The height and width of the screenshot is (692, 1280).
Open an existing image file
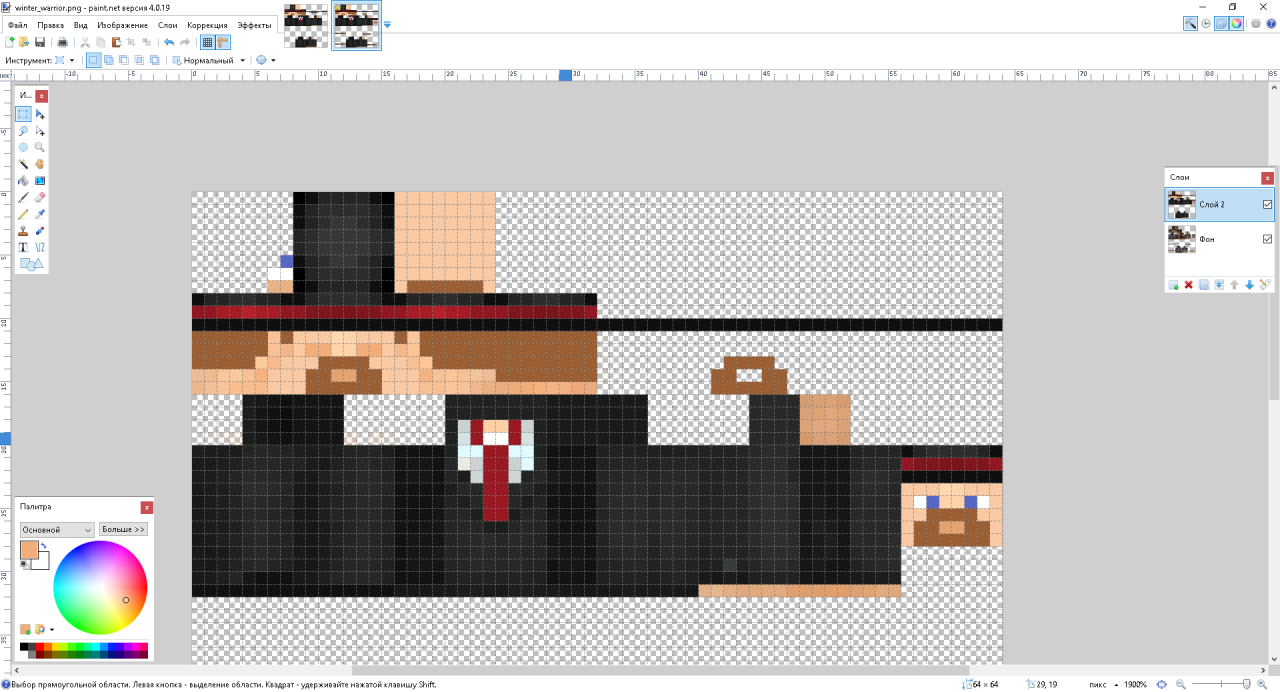[24, 42]
